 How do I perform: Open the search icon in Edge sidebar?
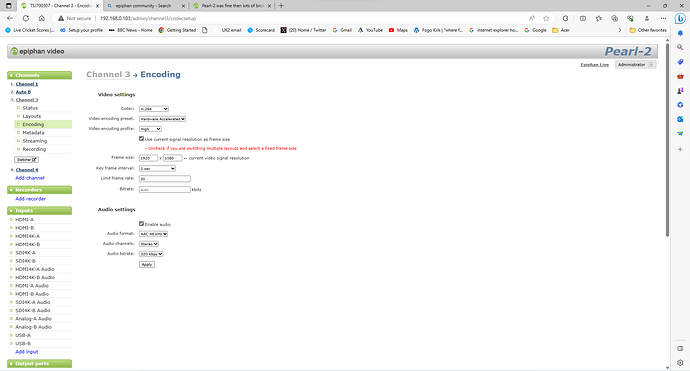click(680, 48)
